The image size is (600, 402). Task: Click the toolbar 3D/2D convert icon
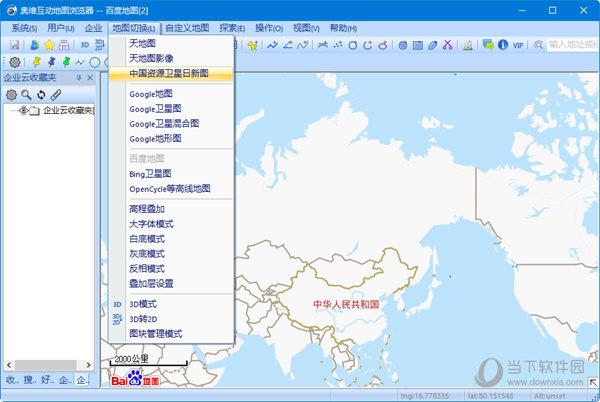pyautogui.click(x=99, y=45)
